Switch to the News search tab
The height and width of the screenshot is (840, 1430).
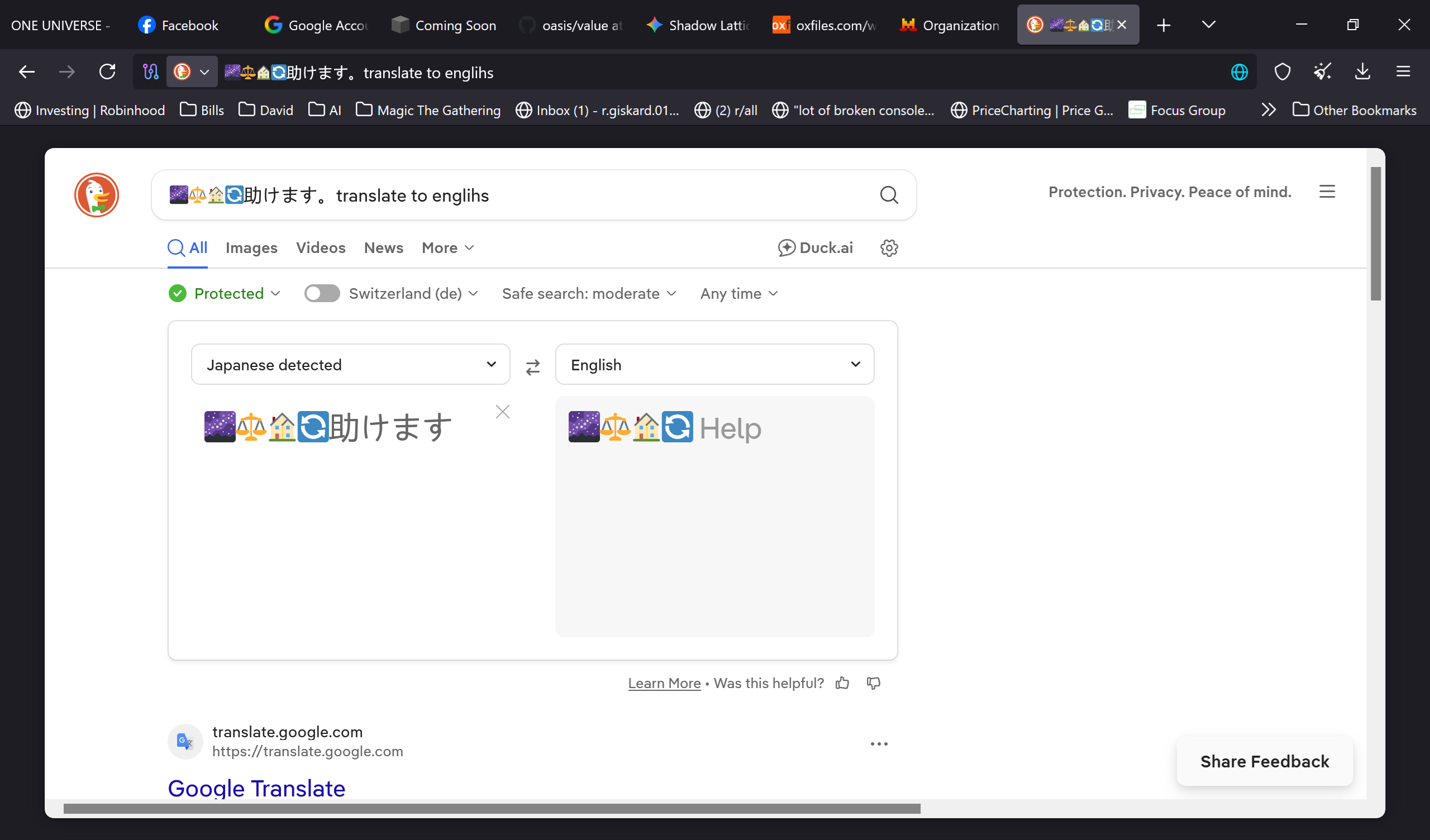[x=384, y=248]
